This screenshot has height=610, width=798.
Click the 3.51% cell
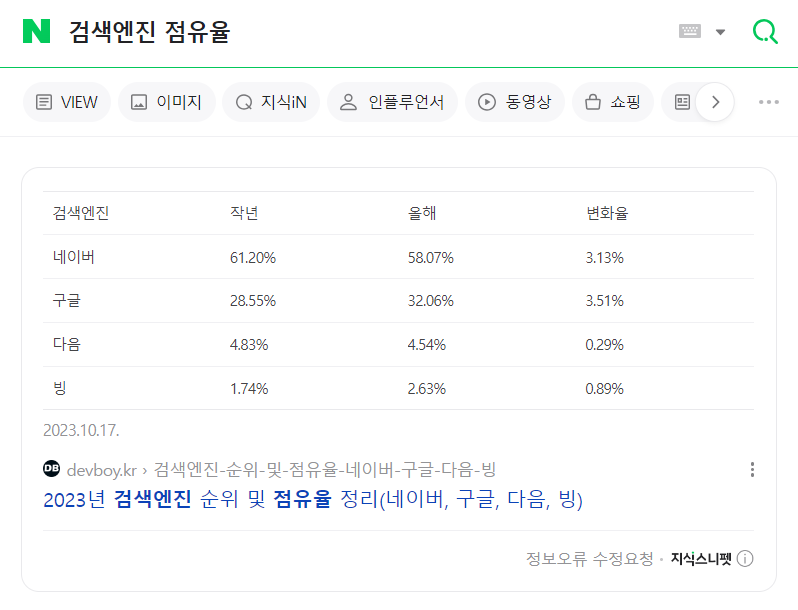[605, 301]
